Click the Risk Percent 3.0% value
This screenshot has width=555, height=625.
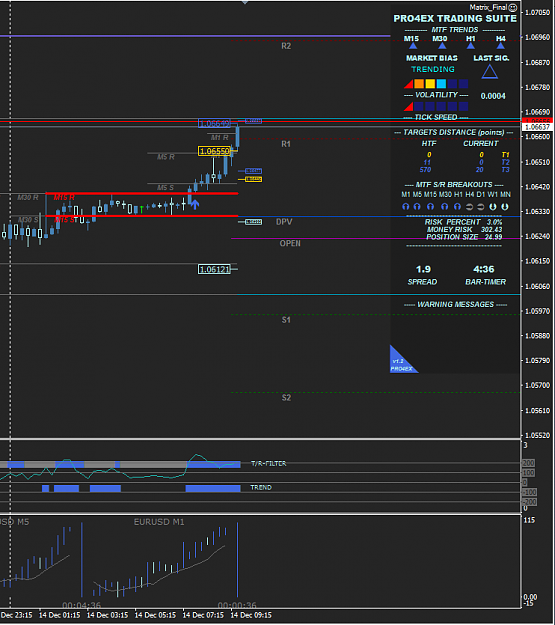click(x=494, y=222)
